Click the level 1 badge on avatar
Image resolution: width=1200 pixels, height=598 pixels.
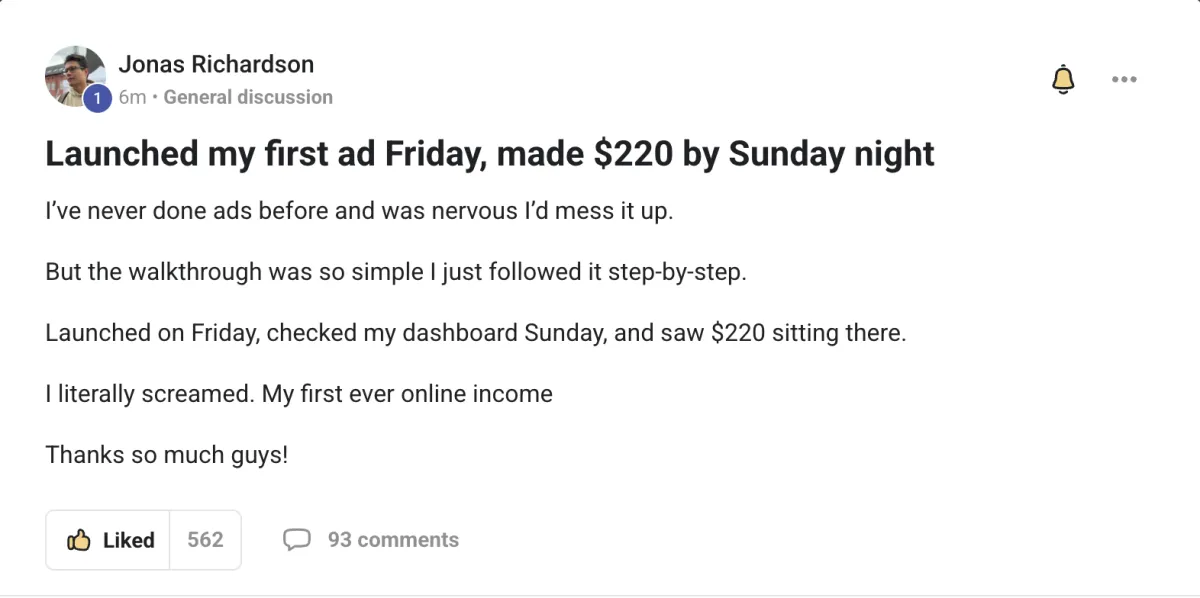(97, 98)
